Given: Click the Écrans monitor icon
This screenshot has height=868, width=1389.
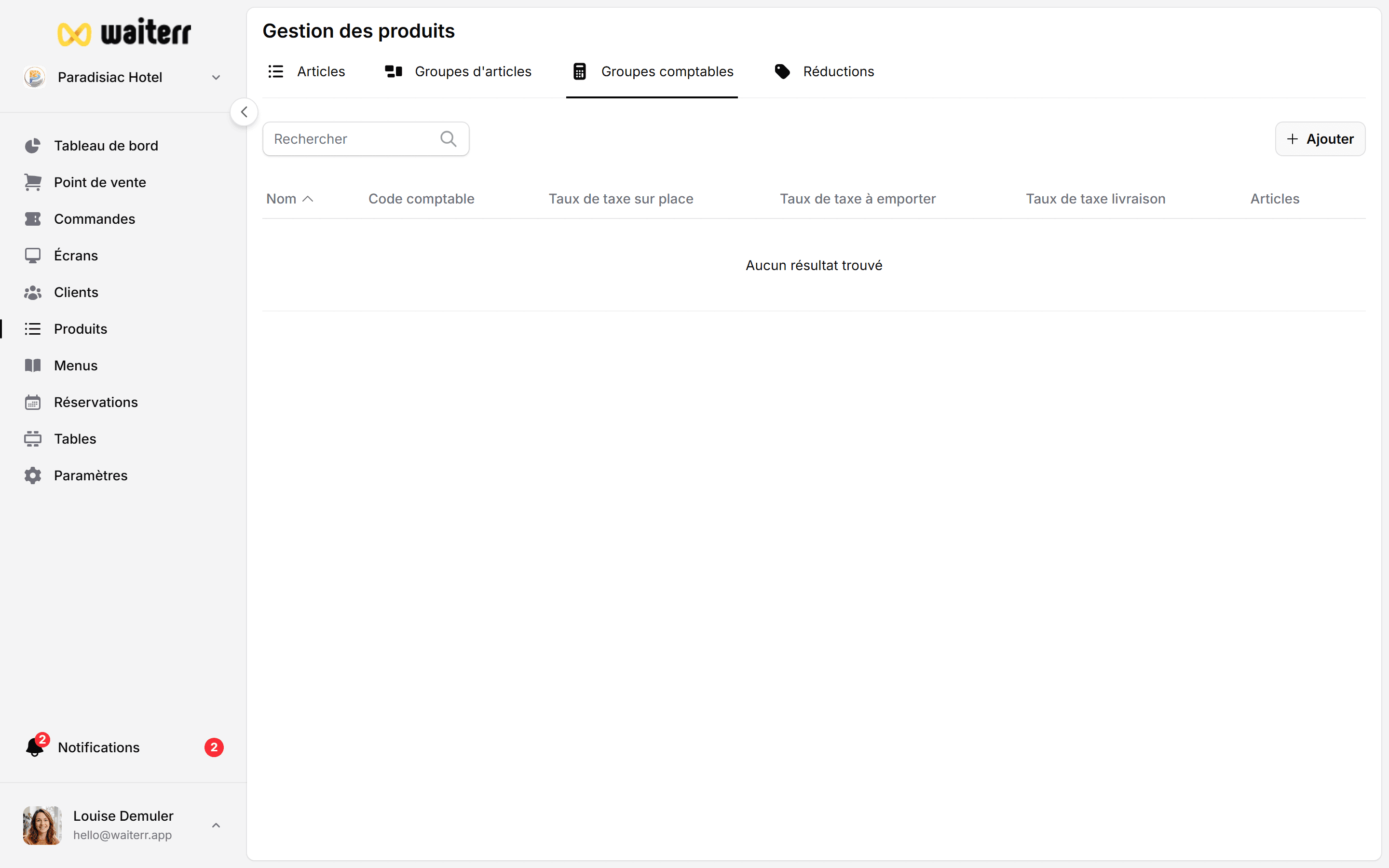Looking at the screenshot, I should coord(33,256).
